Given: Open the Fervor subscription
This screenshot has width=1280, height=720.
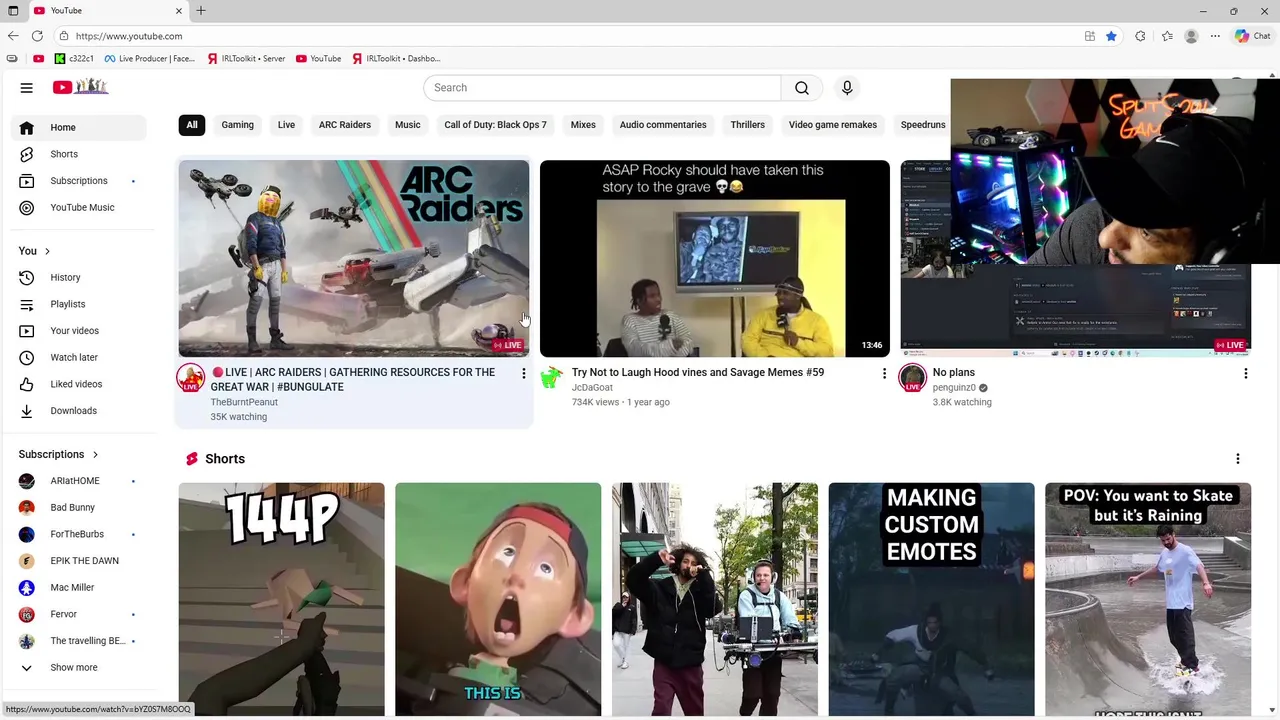Looking at the screenshot, I should click(x=79, y=614).
